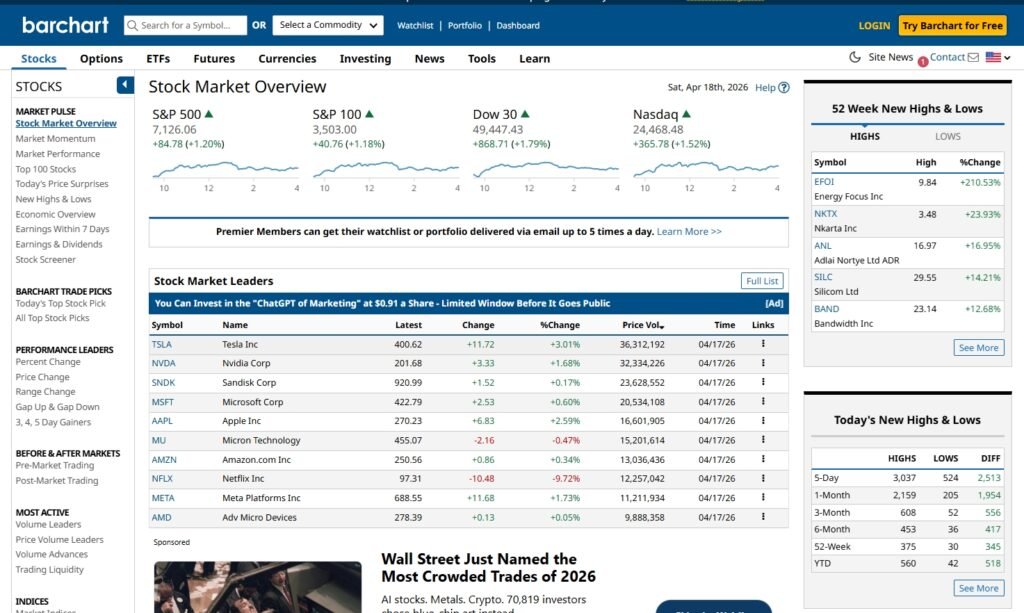Click sponsored Wall Street article thumbnail
Screen dimensions: 1024x613
pyautogui.click(x=257, y=587)
